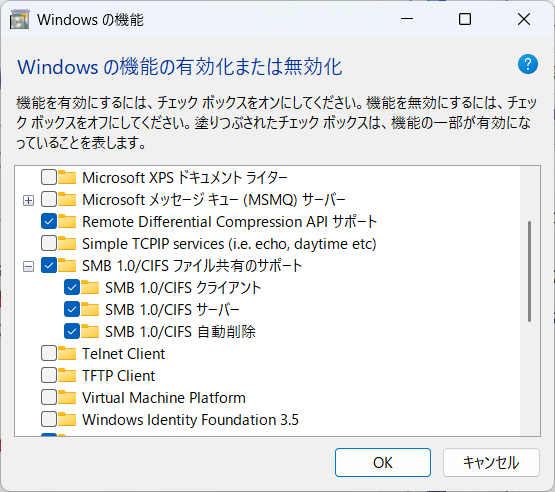Confirm changes with the OK button
Screen dimensions: 555x492
click(x=383, y=462)
